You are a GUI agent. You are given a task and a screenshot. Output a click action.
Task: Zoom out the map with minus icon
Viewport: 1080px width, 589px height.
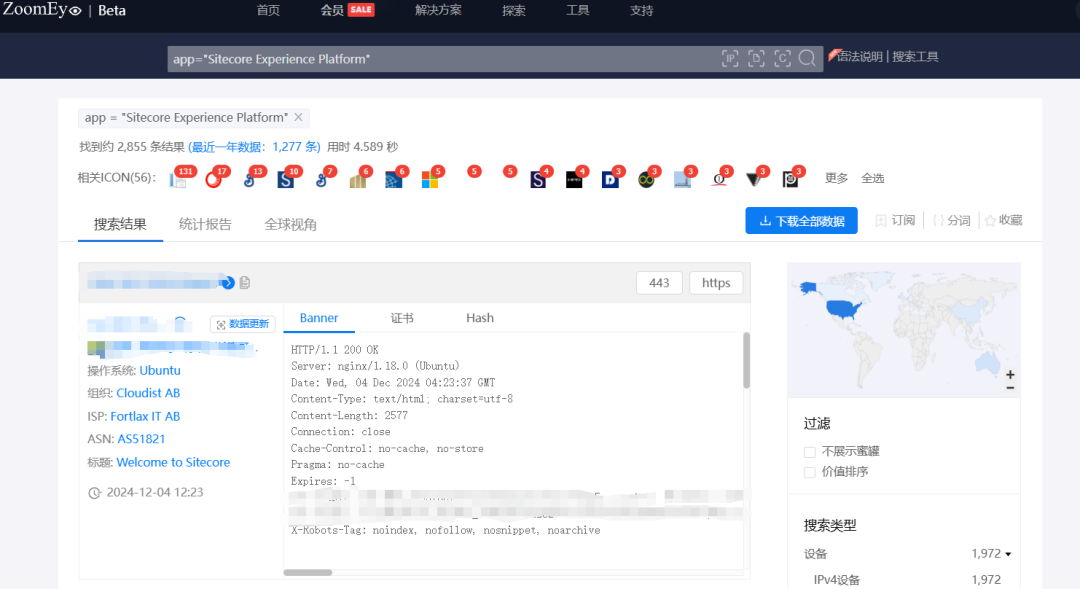coord(1010,388)
